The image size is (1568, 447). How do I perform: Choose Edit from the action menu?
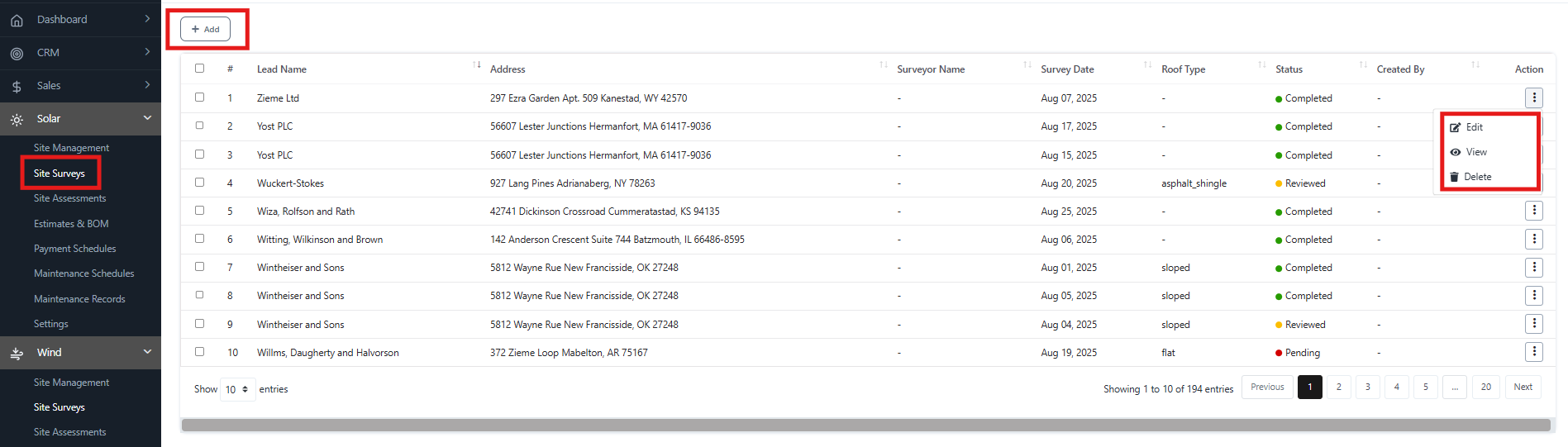(1474, 127)
